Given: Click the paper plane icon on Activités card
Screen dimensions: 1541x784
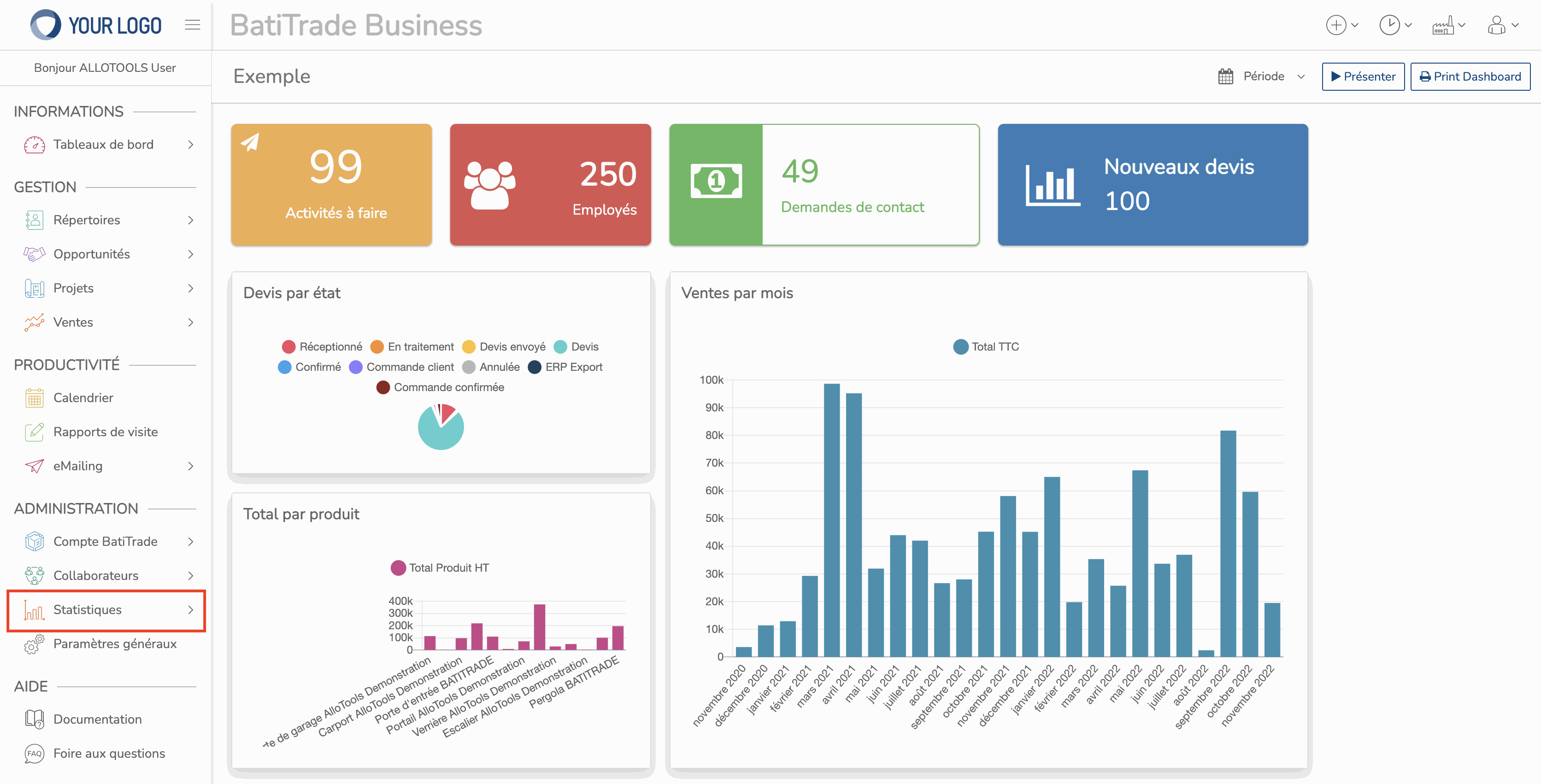Looking at the screenshot, I should pos(250,142).
